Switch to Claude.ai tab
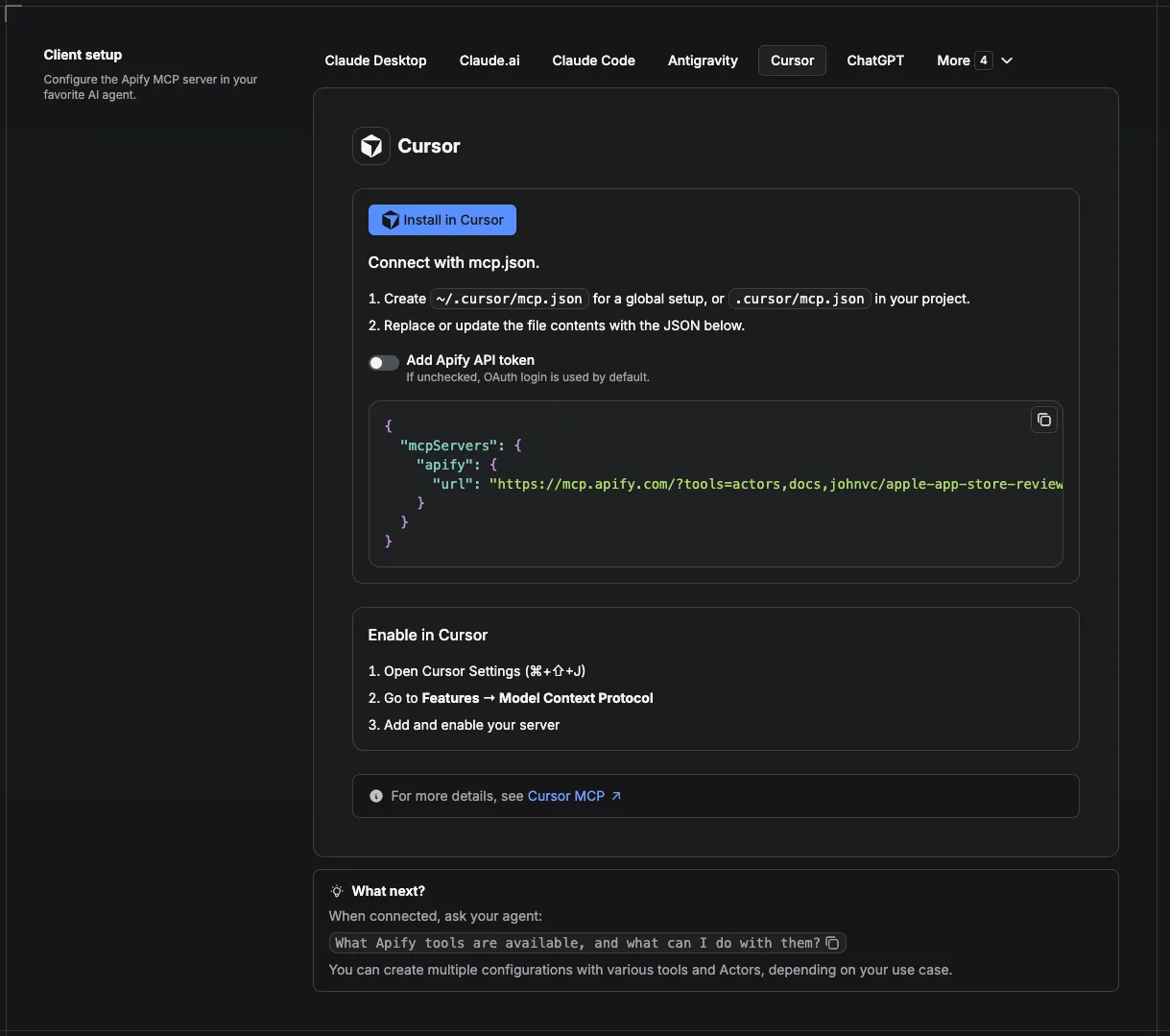The height and width of the screenshot is (1036, 1170). click(x=489, y=60)
